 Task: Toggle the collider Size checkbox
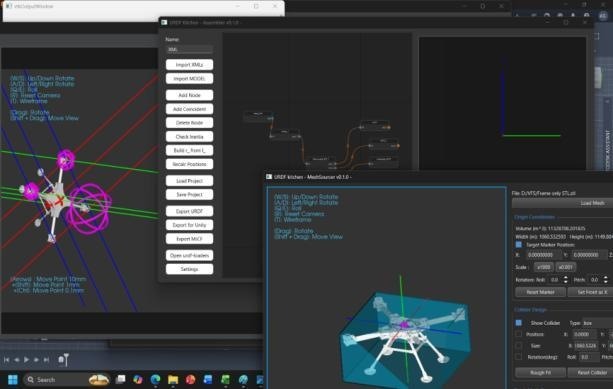pos(518,346)
